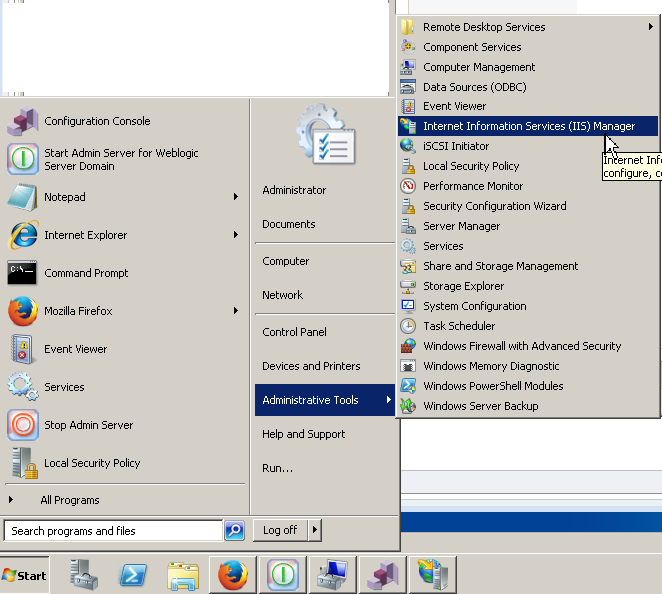The width and height of the screenshot is (662, 594).
Task: Open Administrative Tools menu entry
Action: click(x=325, y=400)
